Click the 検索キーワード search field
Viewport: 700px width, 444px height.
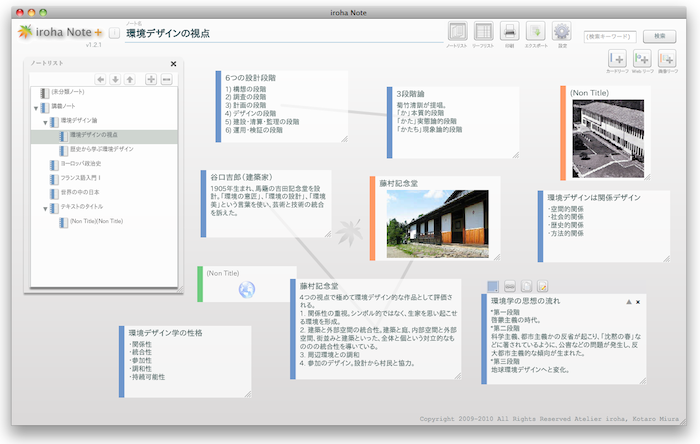click(x=610, y=36)
